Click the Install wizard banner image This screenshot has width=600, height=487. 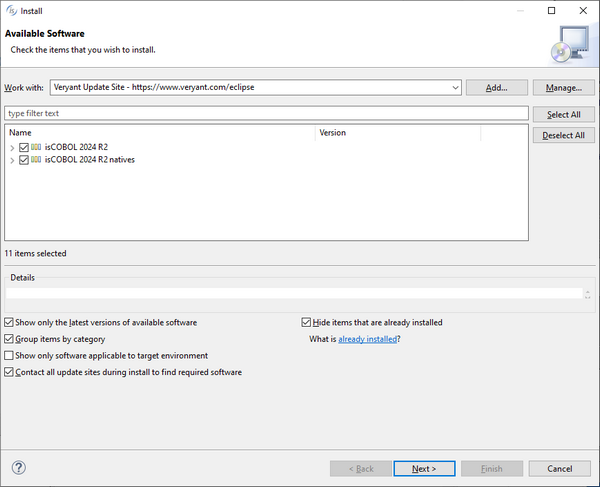(570, 45)
